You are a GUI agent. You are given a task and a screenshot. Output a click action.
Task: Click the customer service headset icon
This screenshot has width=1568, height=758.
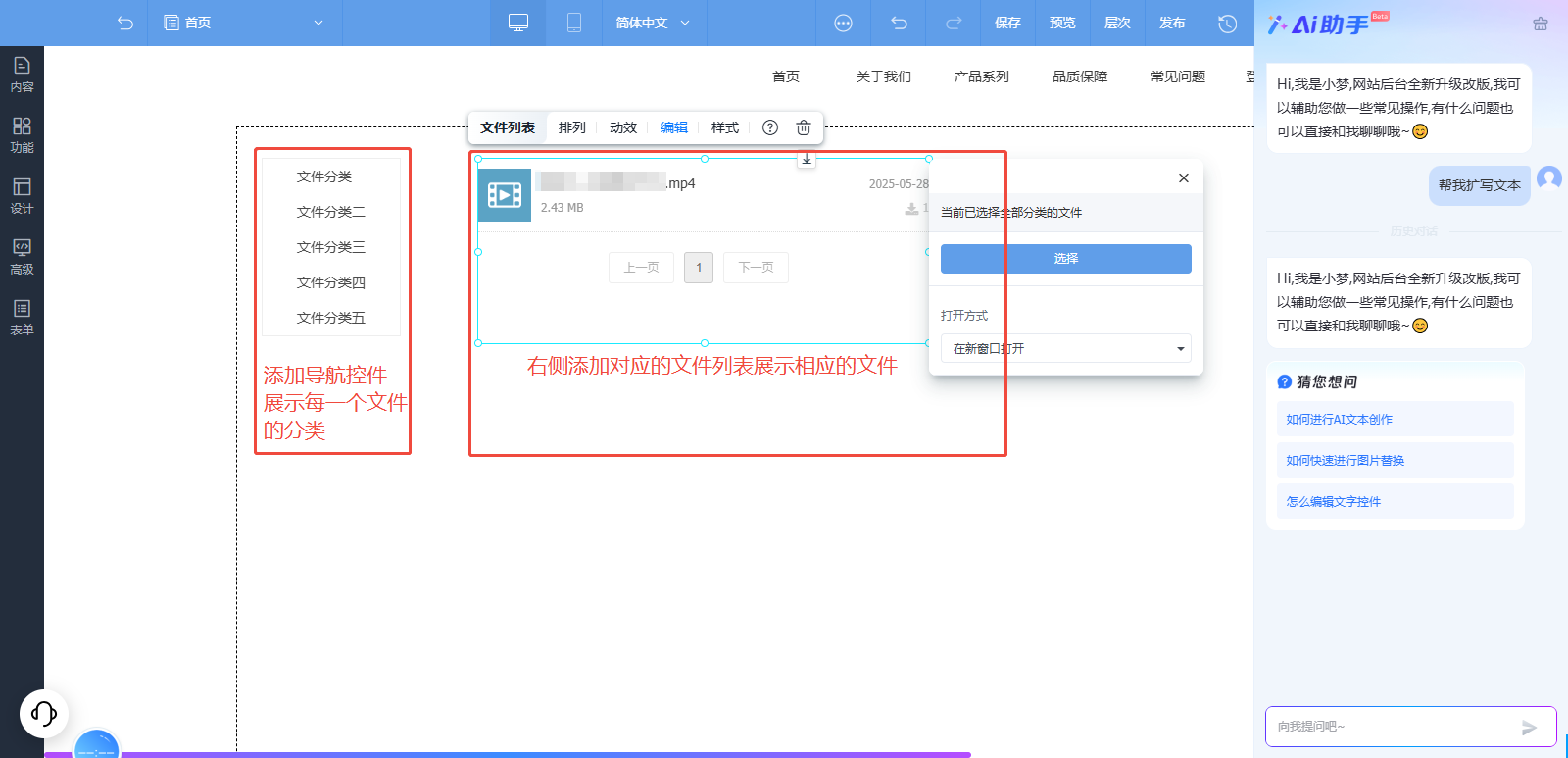[x=44, y=713]
